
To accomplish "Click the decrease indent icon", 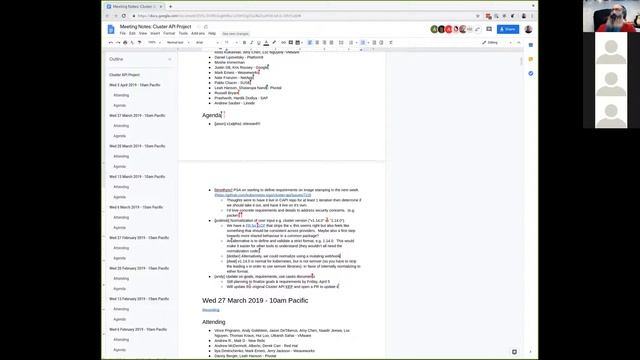I will coord(374,42).
